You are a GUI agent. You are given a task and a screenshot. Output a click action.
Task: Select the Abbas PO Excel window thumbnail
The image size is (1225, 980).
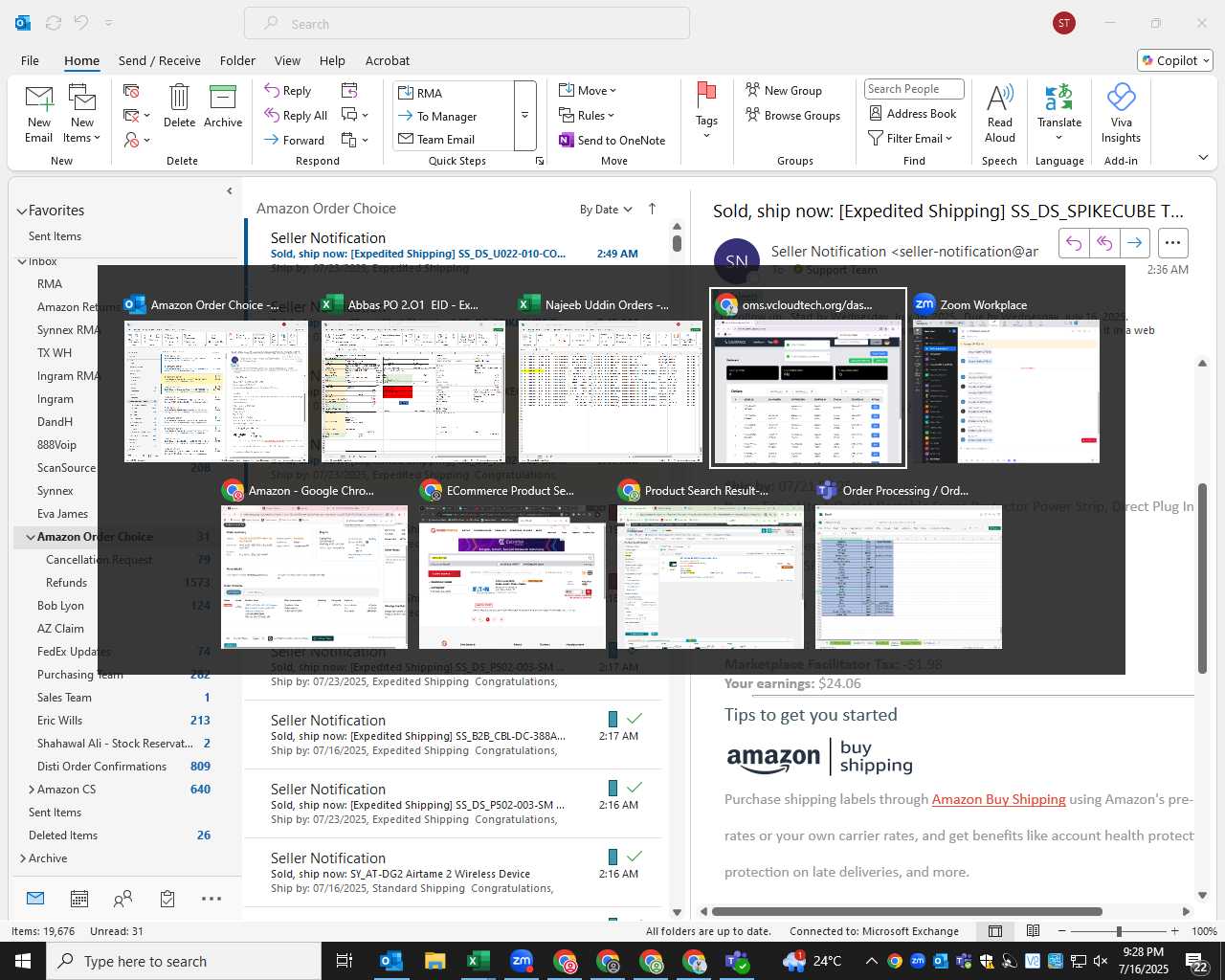(x=413, y=378)
